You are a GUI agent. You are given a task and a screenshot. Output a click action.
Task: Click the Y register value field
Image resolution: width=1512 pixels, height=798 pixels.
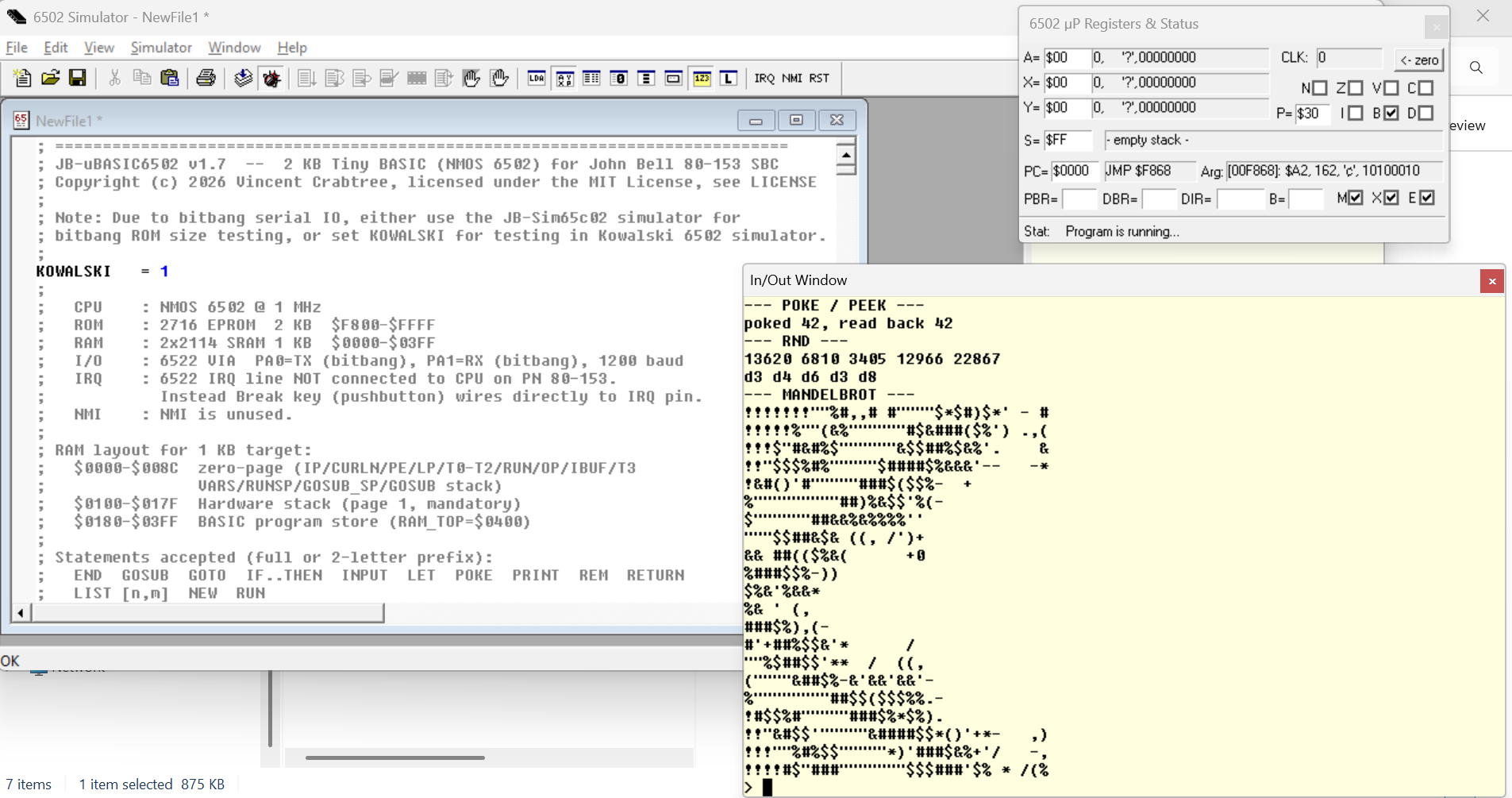point(1066,107)
